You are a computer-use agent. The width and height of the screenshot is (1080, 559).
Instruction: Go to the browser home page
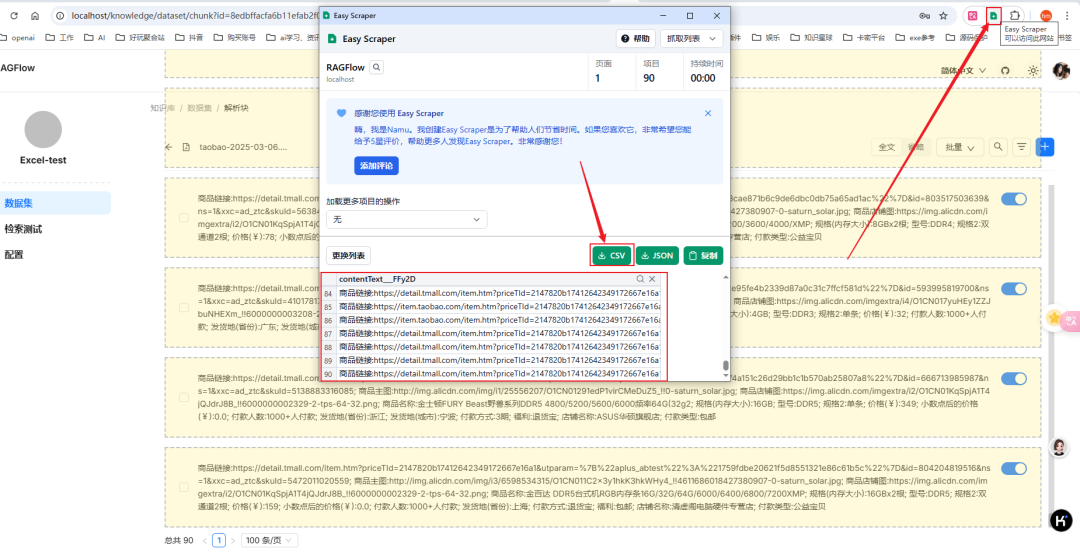click(x=35, y=16)
